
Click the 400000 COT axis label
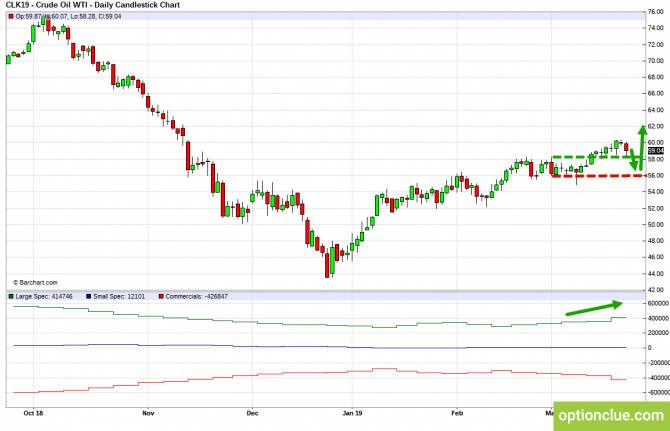point(658,318)
